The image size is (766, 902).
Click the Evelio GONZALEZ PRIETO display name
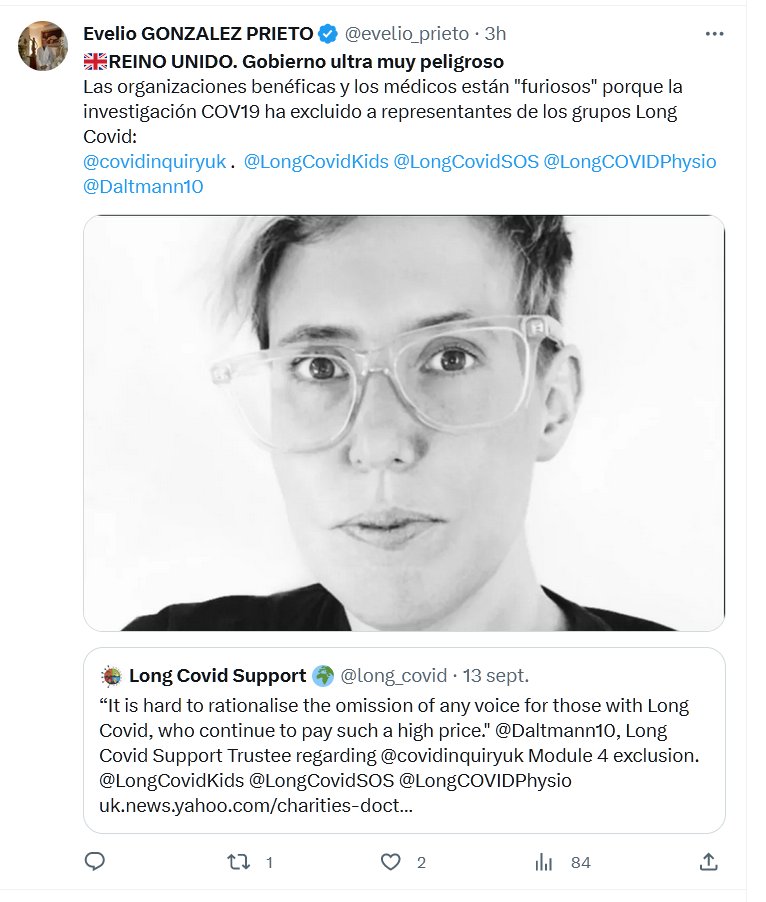[197, 34]
